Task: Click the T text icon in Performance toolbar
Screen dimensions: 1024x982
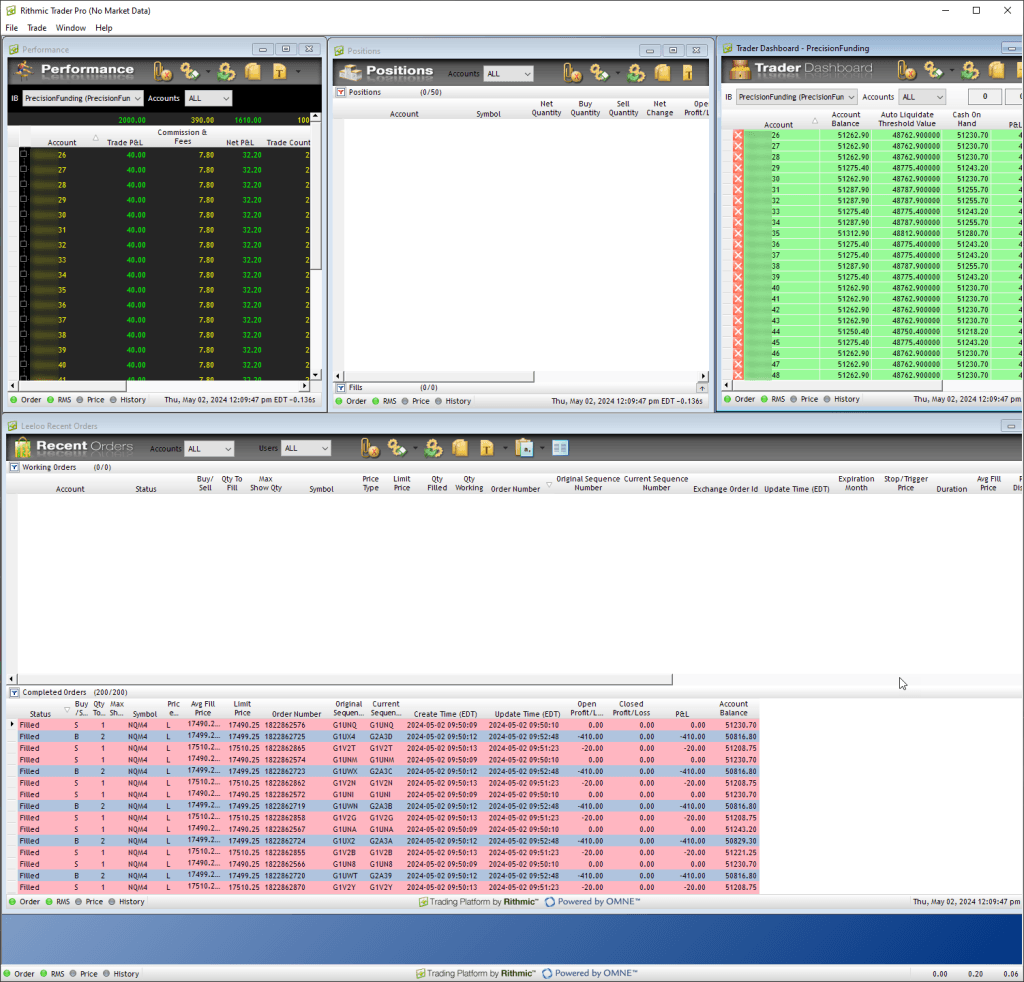Action: 280,71
